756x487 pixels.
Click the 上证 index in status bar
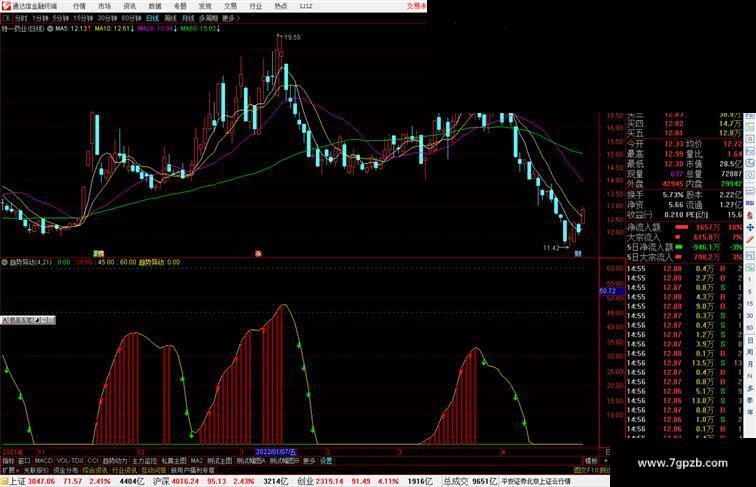tap(17, 481)
